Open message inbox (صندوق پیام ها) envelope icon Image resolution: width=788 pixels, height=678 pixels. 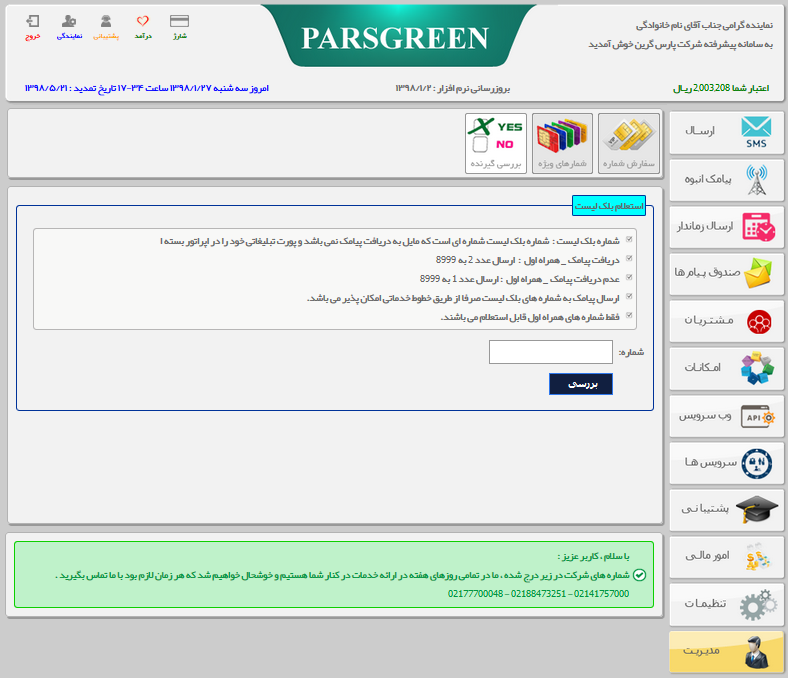(758, 273)
